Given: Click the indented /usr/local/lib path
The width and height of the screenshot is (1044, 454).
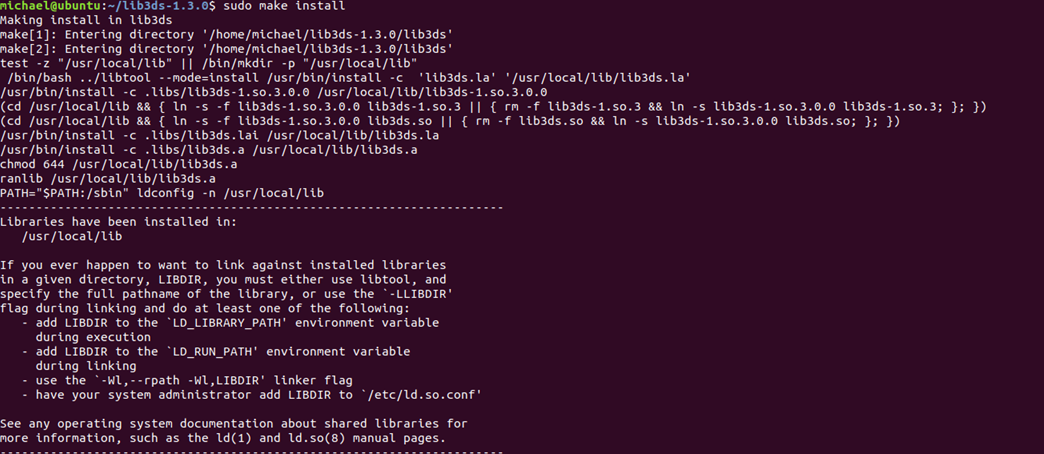Looking at the screenshot, I should coord(72,236).
